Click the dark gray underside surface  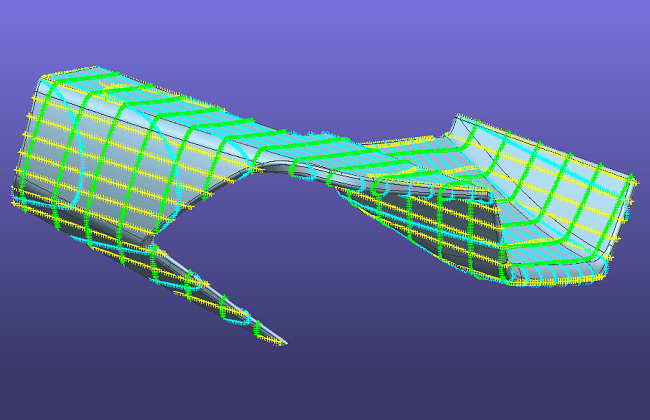(470, 235)
